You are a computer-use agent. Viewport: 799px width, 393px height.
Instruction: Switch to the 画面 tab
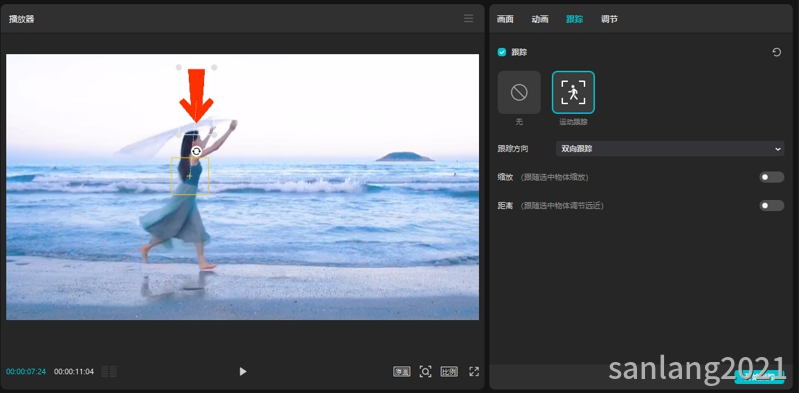point(505,19)
